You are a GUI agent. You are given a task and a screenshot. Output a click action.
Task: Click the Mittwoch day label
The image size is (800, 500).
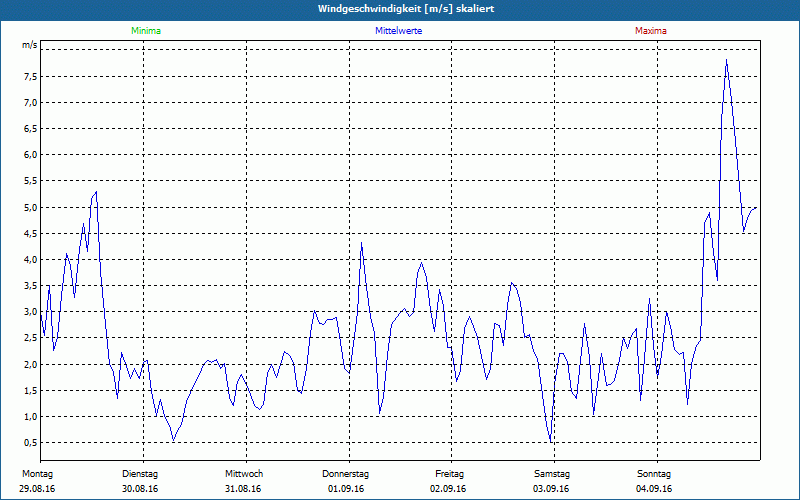(244, 474)
